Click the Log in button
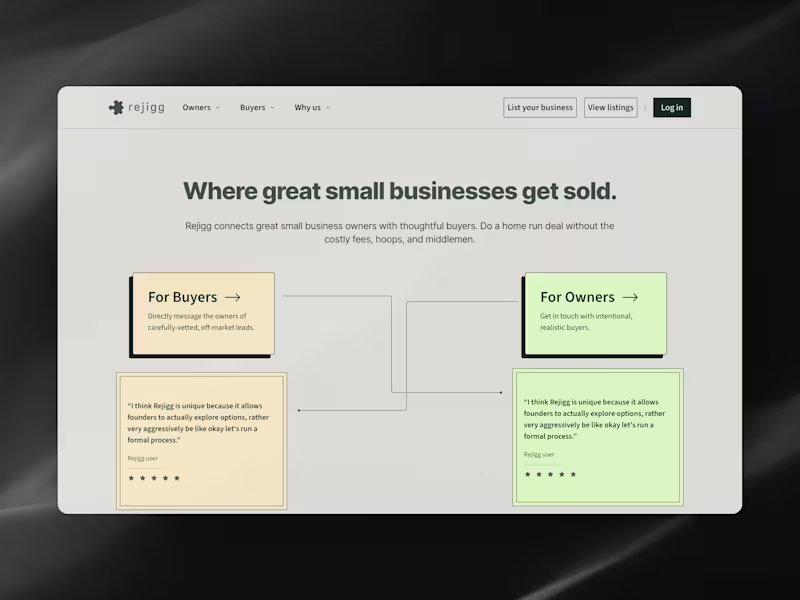 pos(672,108)
